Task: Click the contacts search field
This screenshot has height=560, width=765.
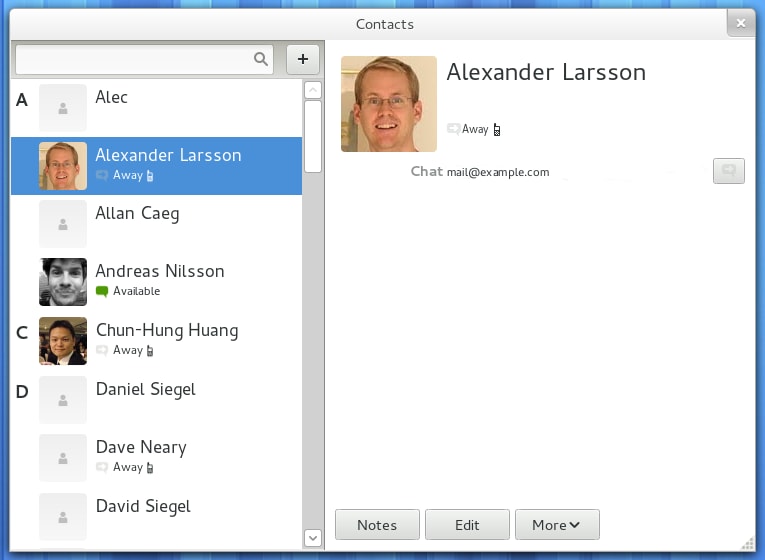Action: pos(144,60)
